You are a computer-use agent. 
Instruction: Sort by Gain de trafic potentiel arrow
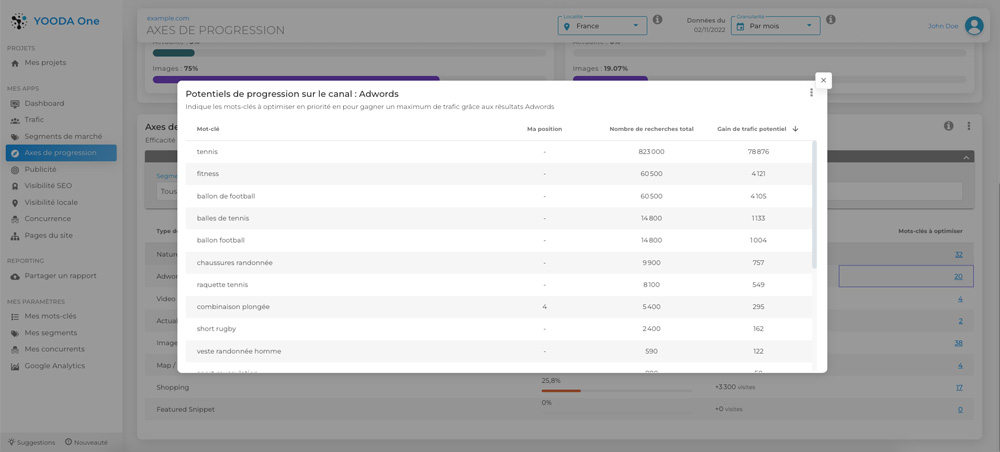[796, 129]
